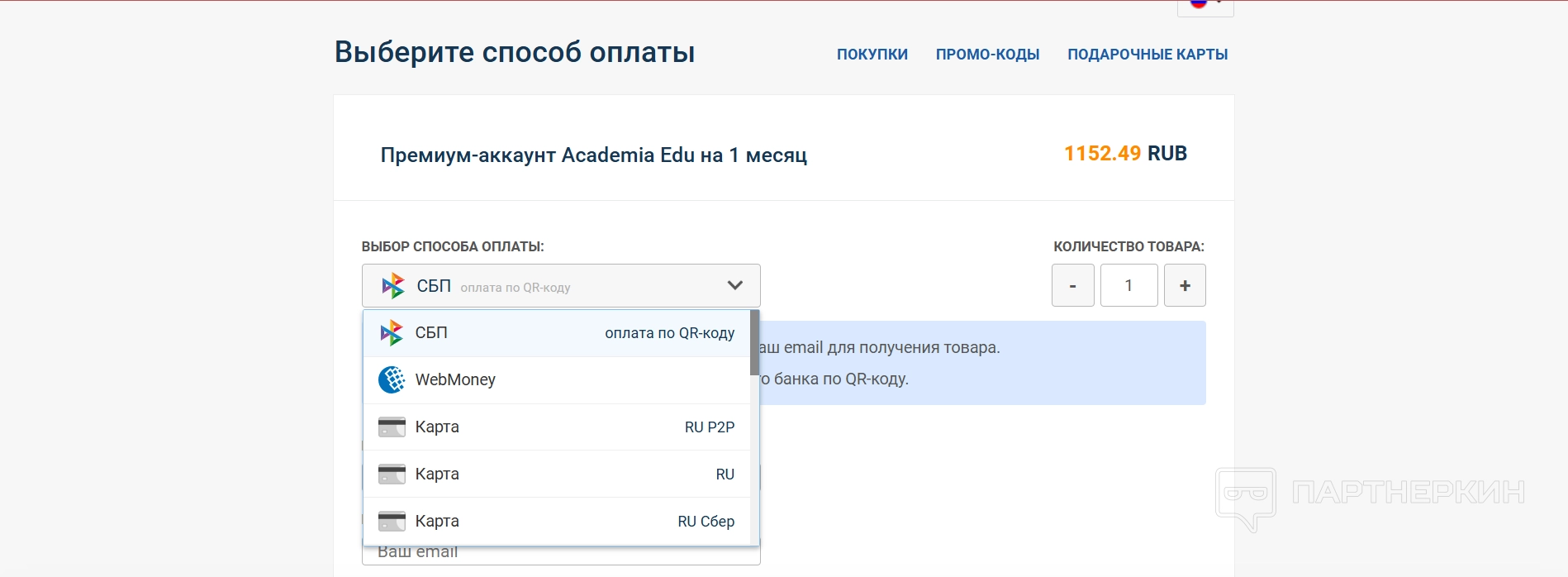Decrease the item quantity with the minus button
The image size is (1568, 577).
pyautogui.click(x=1072, y=286)
